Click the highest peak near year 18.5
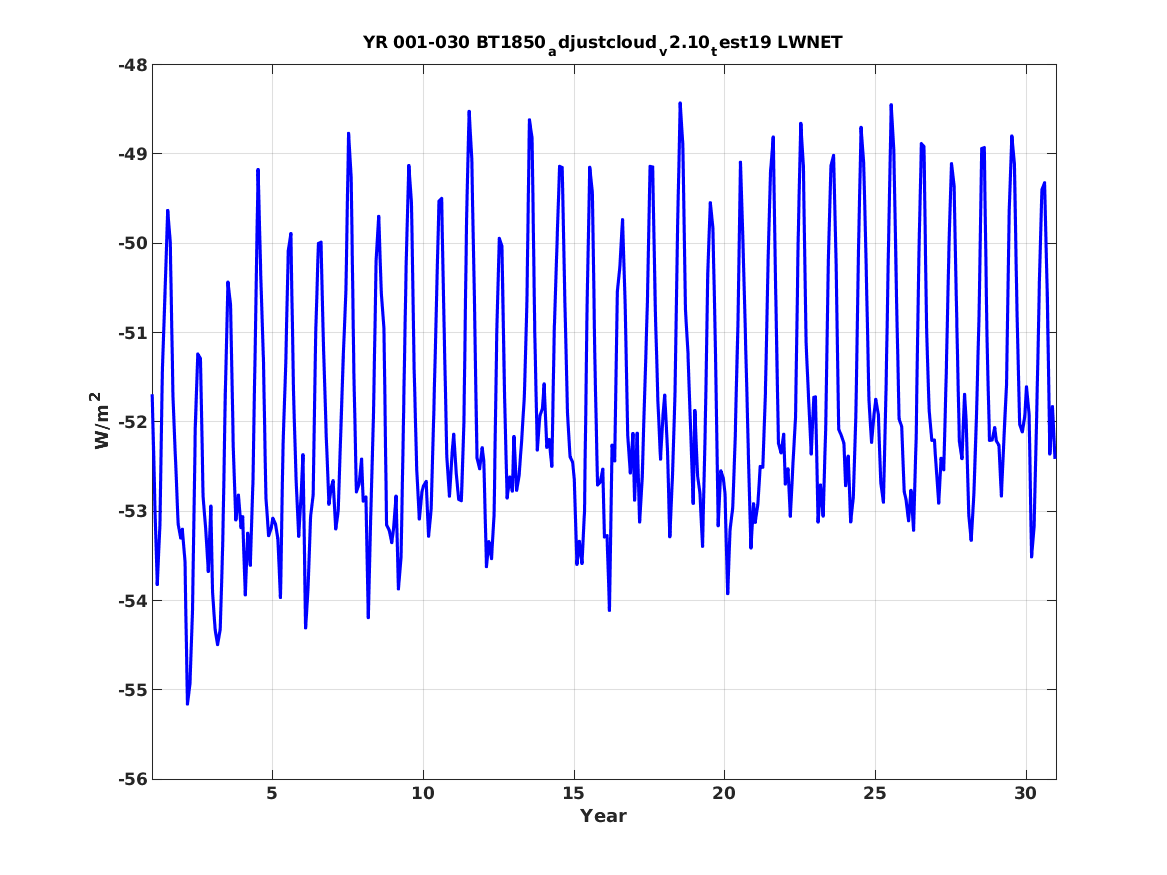Image resolution: width=1167 pixels, height=875 pixels. 680,103
